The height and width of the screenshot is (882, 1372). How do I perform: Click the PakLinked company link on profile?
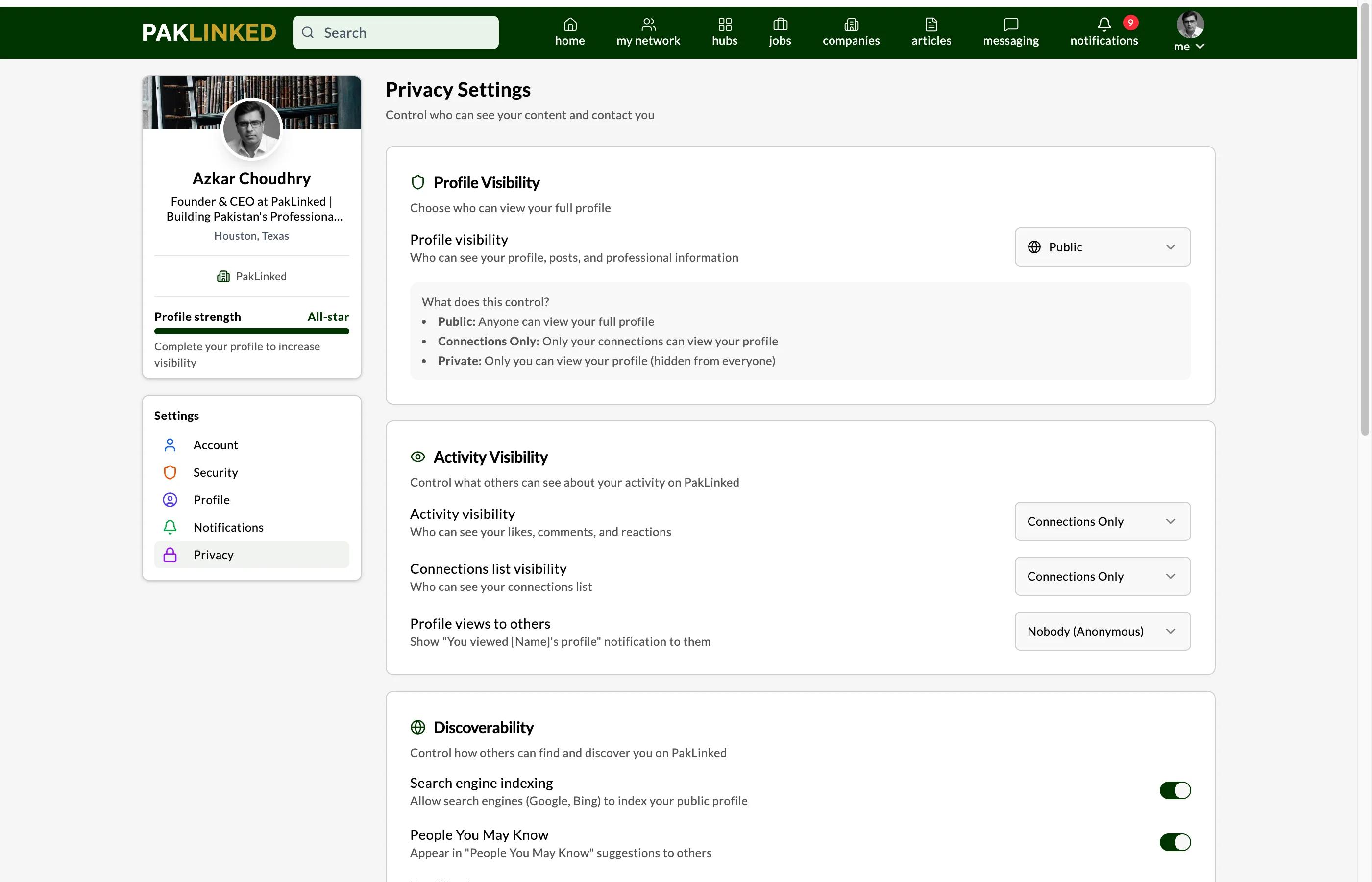point(252,276)
